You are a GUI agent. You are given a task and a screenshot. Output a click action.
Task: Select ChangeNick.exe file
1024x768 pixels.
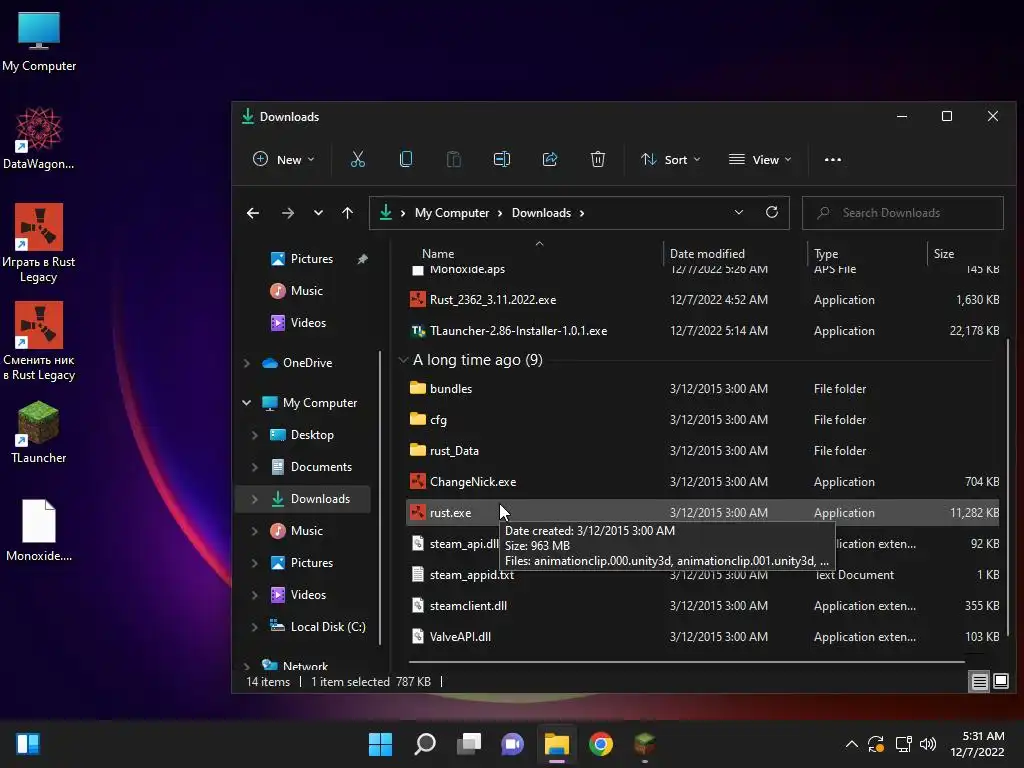(703, 482)
